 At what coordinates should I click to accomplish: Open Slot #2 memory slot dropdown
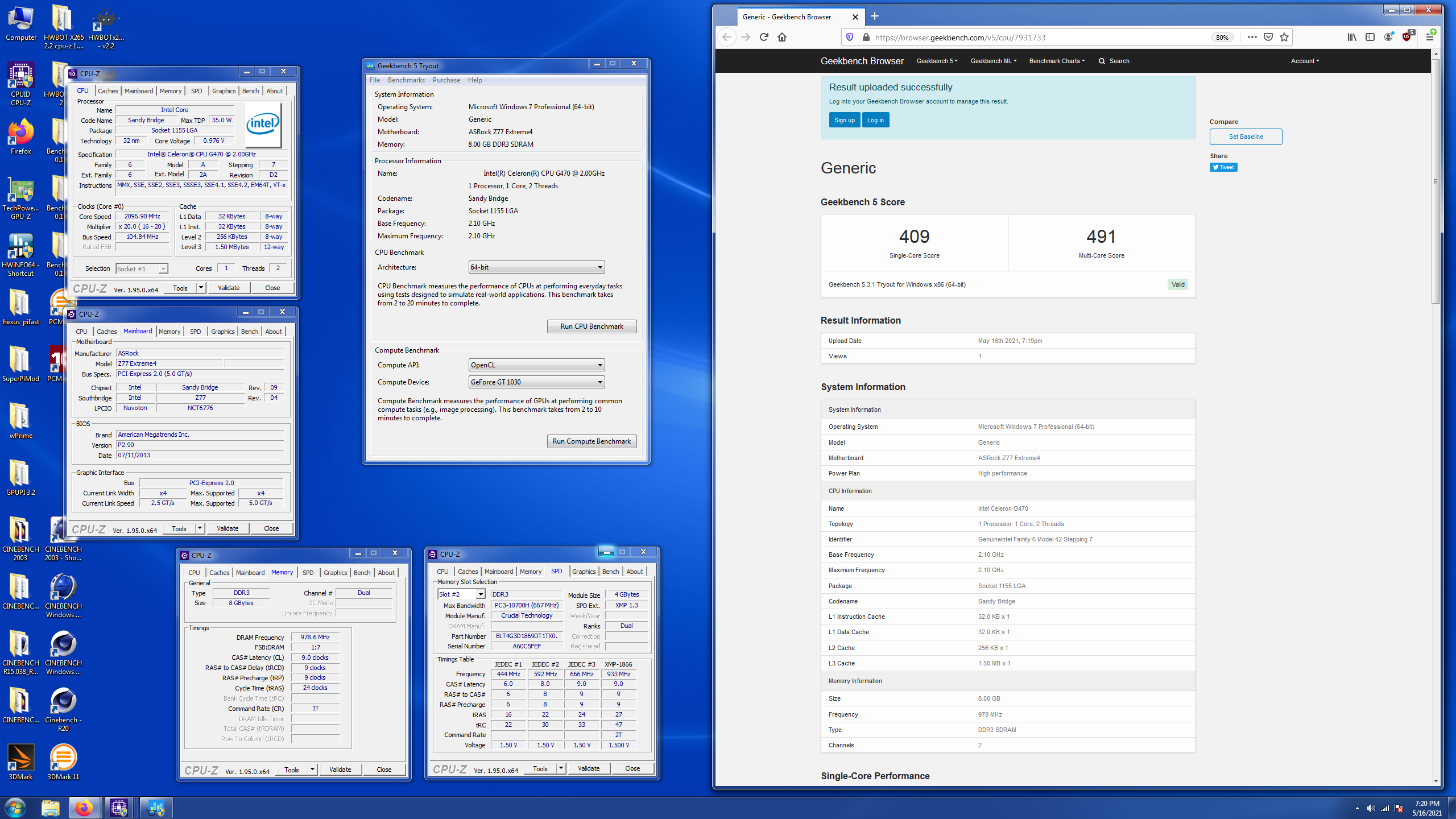point(461,594)
